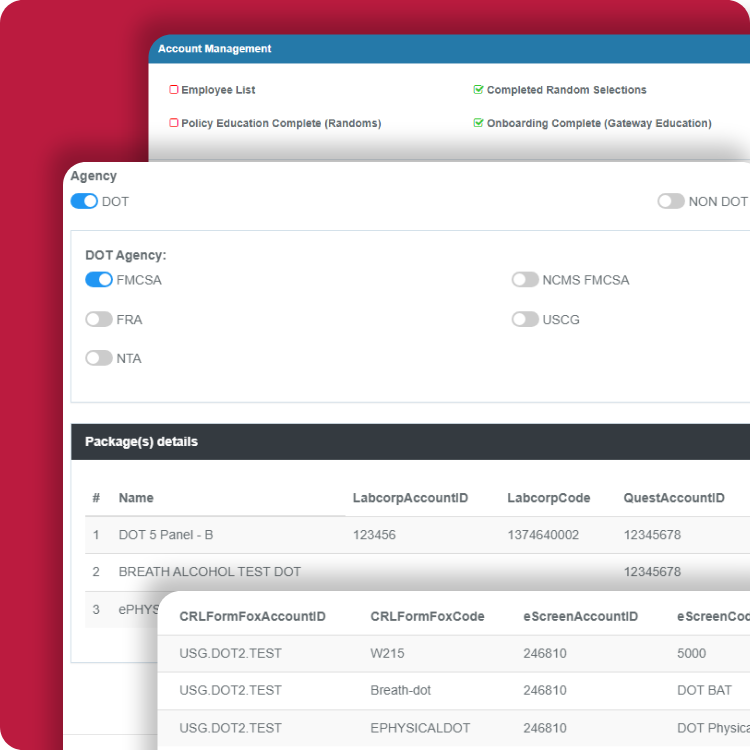Click the LabcorpCode column header
This screenshot has width=750, height=750.
[x=548, y=498]
